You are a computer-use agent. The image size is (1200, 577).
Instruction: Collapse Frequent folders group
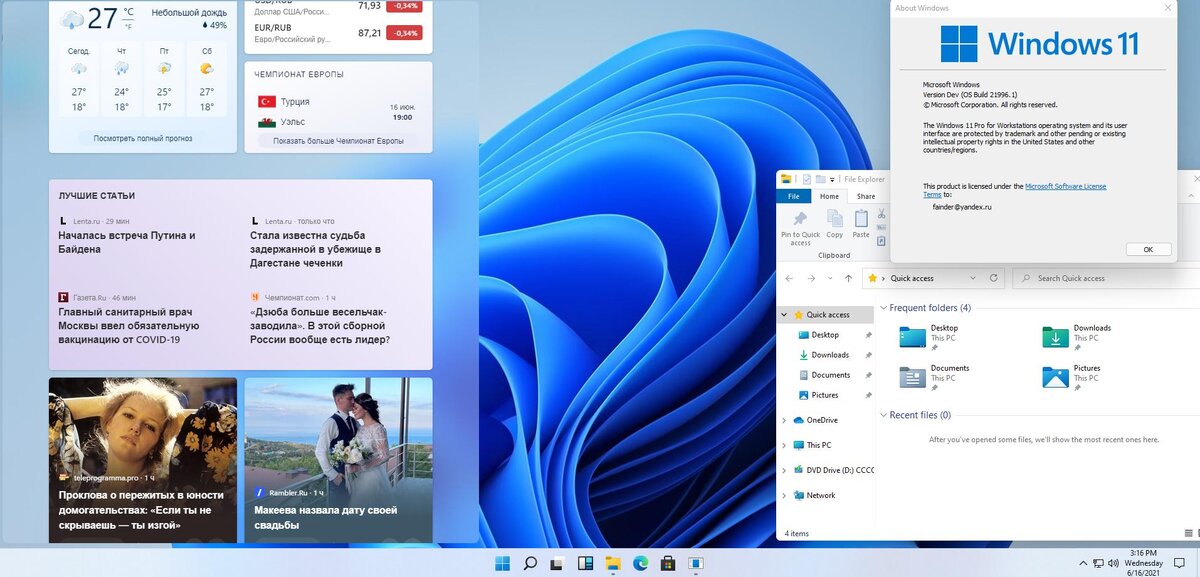click(x=883, y=308)
